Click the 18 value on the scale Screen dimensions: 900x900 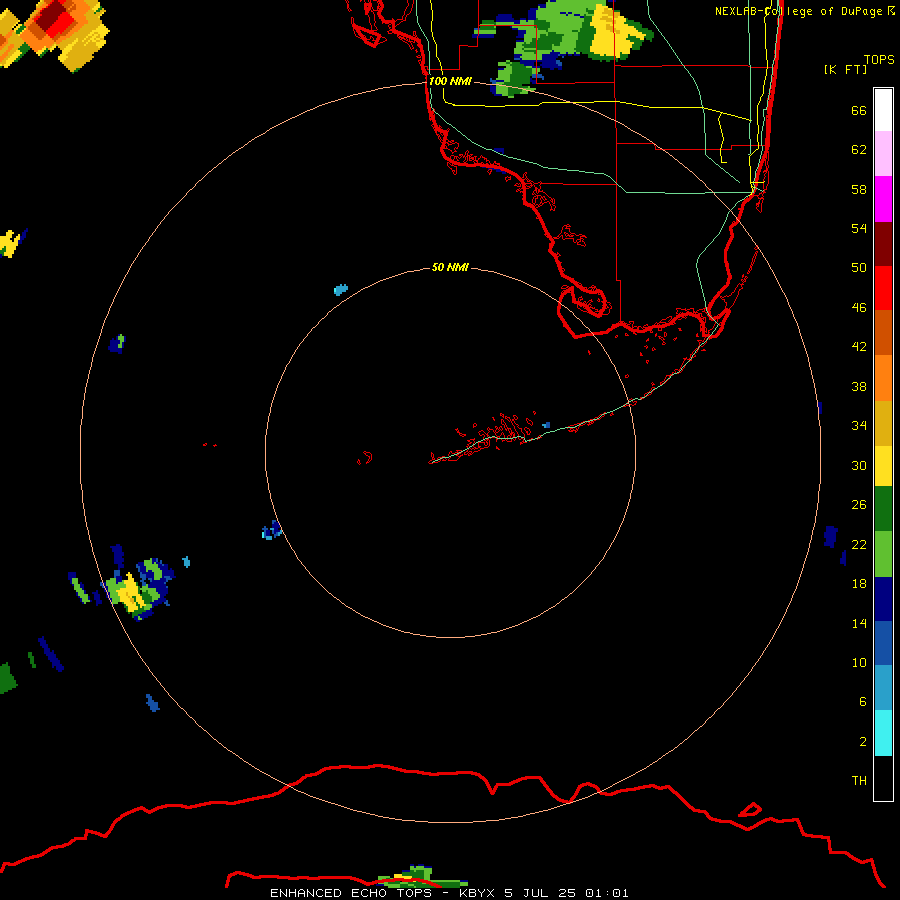[859, 583]
